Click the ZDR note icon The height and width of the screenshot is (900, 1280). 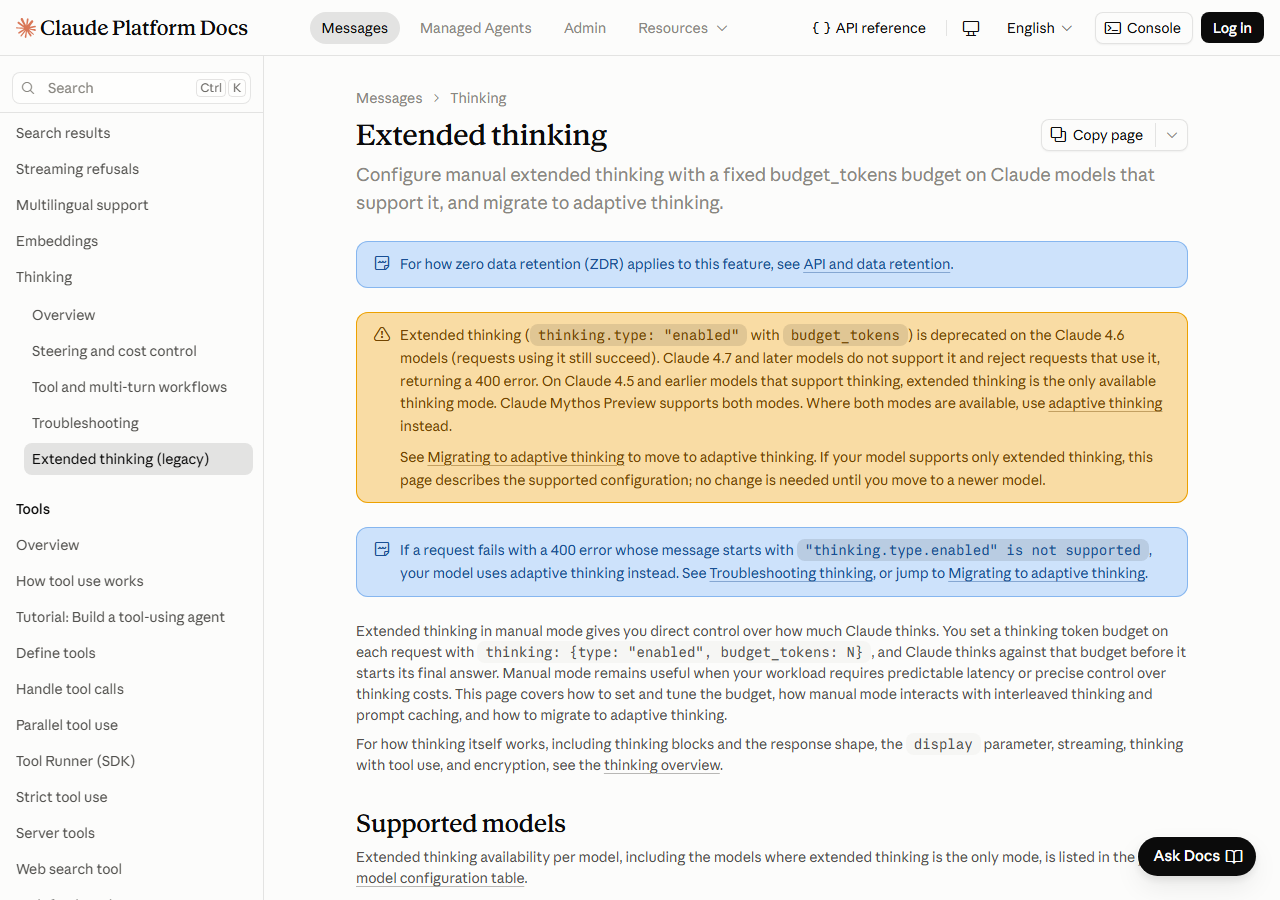point(381,264)
